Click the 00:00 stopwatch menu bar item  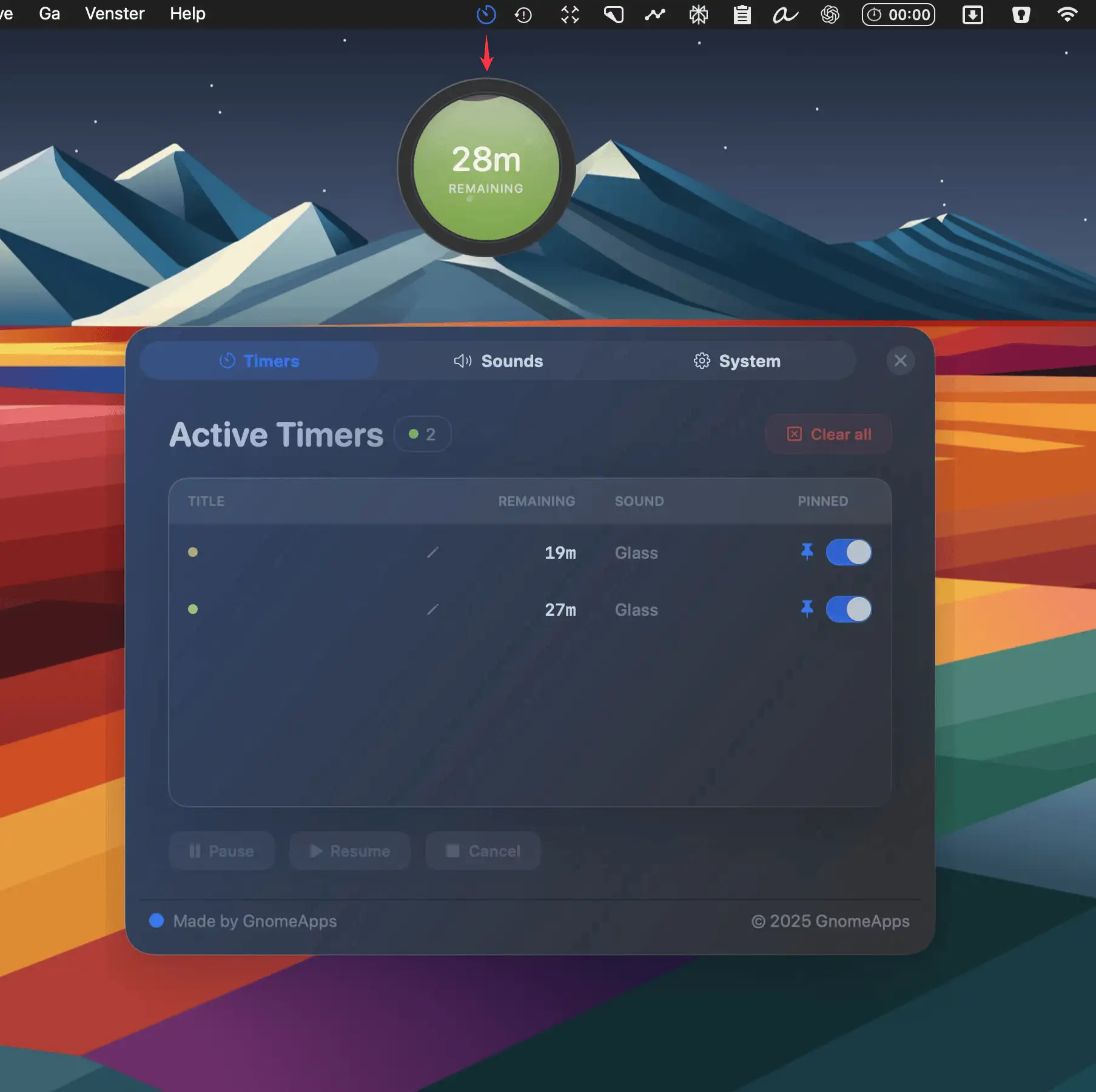898,15
